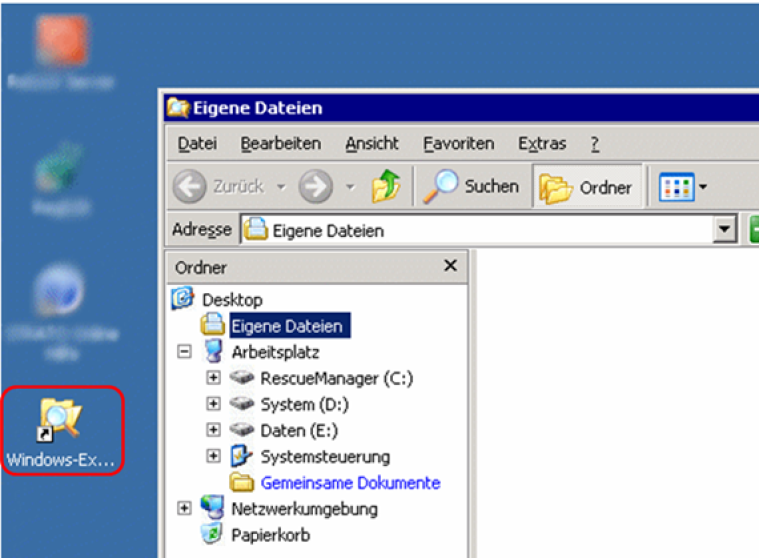The width and height of the screenshot is (759, 558).
Task: Open the Datei menu
Action: (x=197, y=144)
